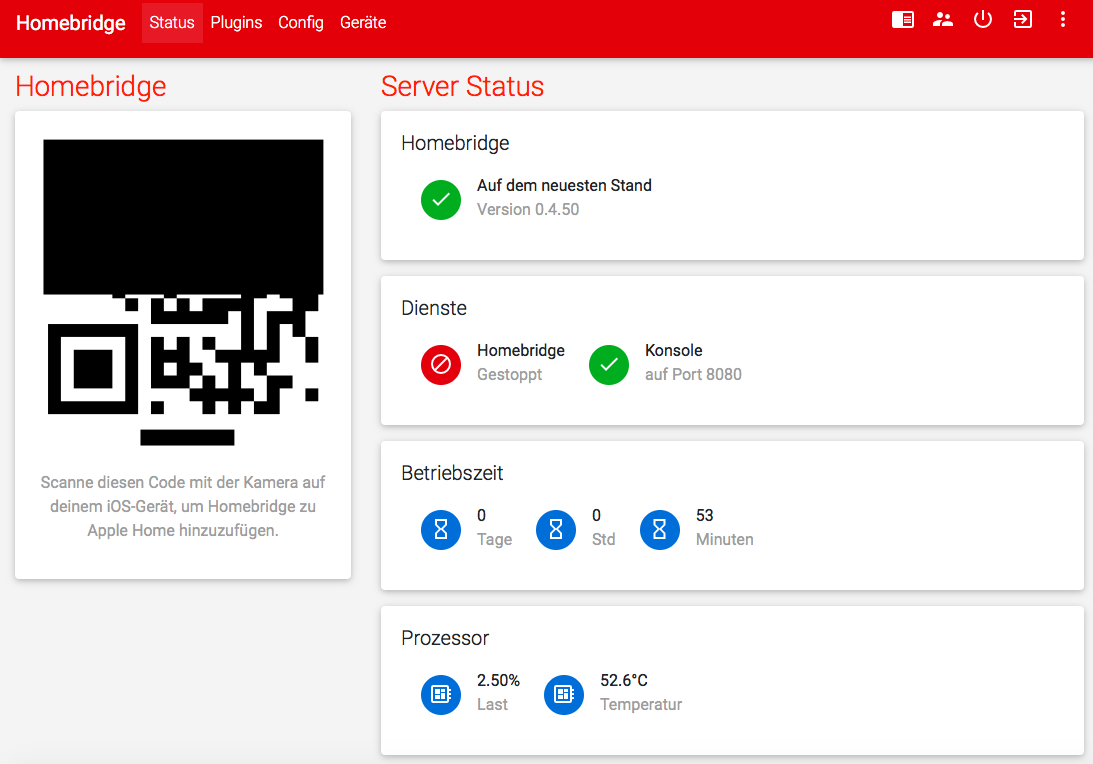This screenshot has height=764, width=1093.
Task: Click the Homebridge QR code image
Action: (183, 292)
